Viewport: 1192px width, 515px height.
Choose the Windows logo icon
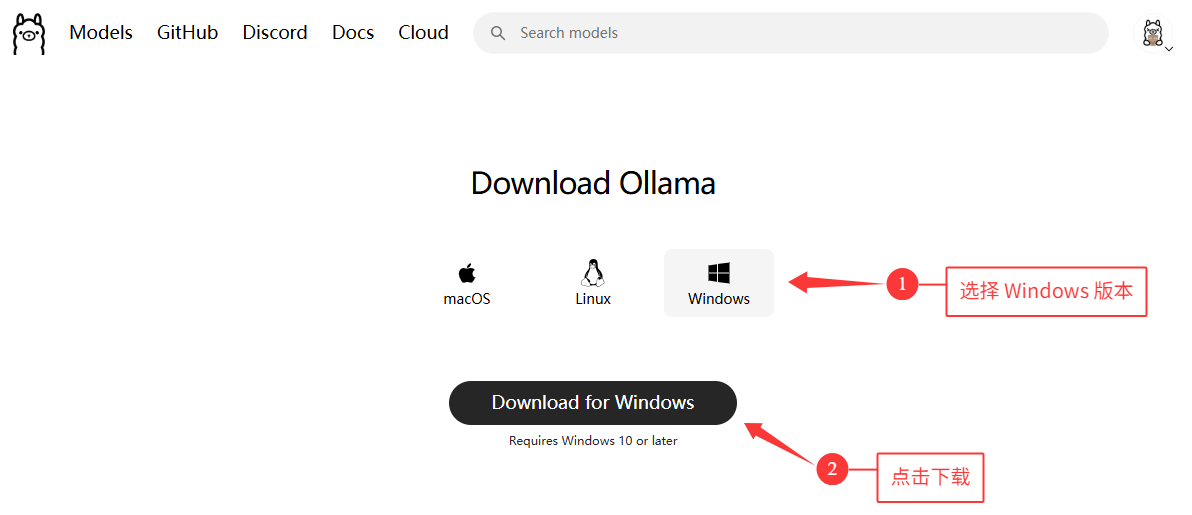click(718, 273)
